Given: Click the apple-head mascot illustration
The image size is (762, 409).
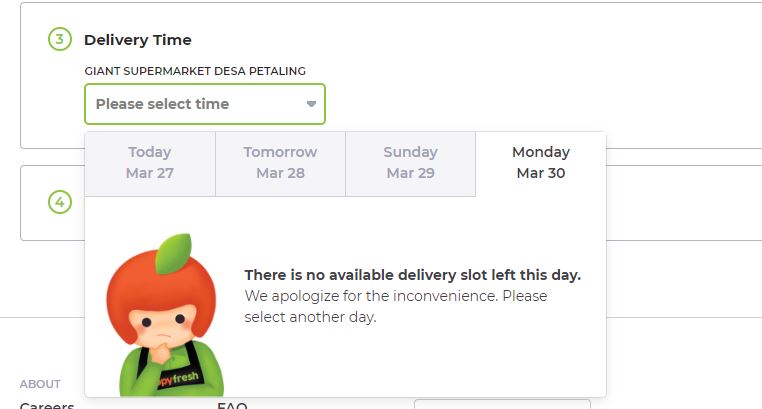Looking at the screenshot, I should 164,315.
